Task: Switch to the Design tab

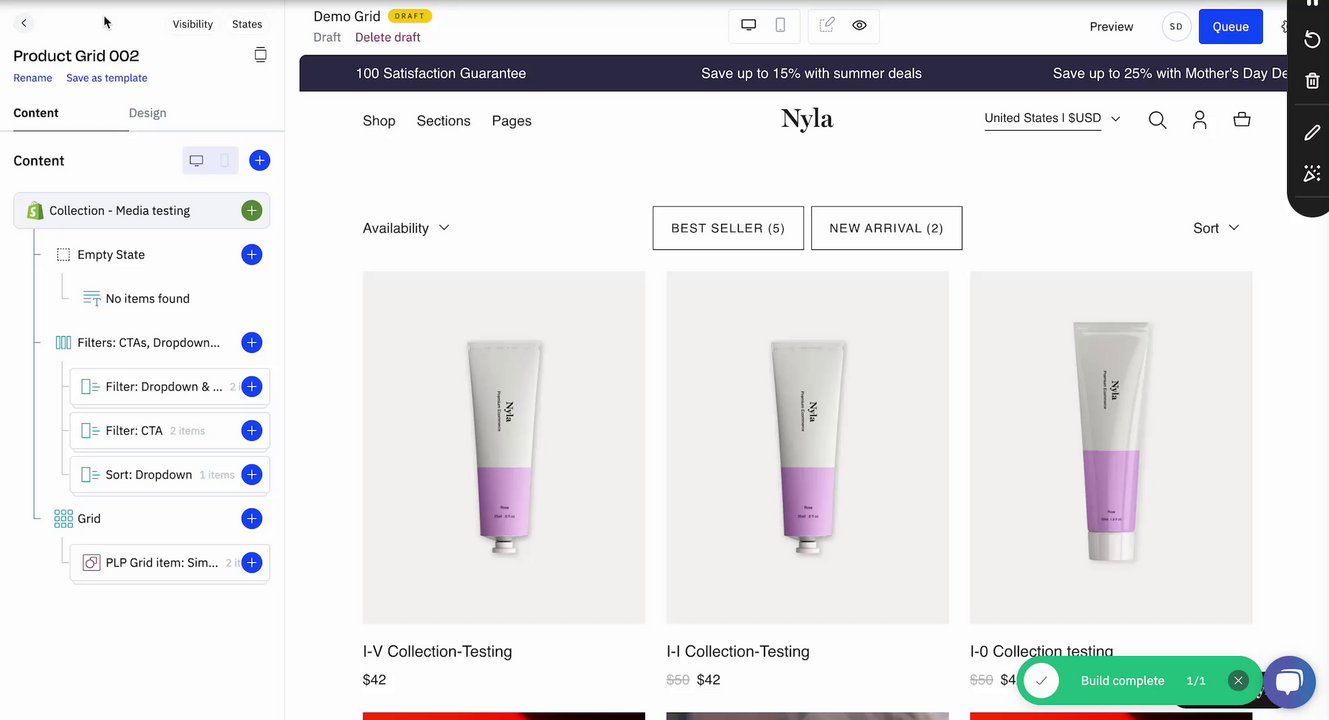Action: [147, 113]
